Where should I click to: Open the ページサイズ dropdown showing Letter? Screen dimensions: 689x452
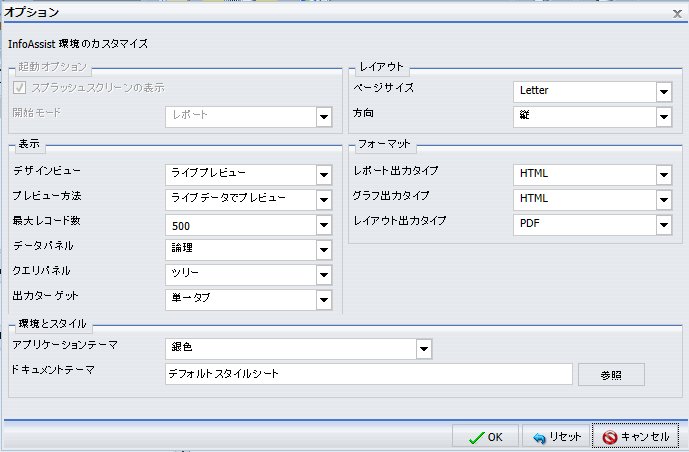[x=592, y=92]
